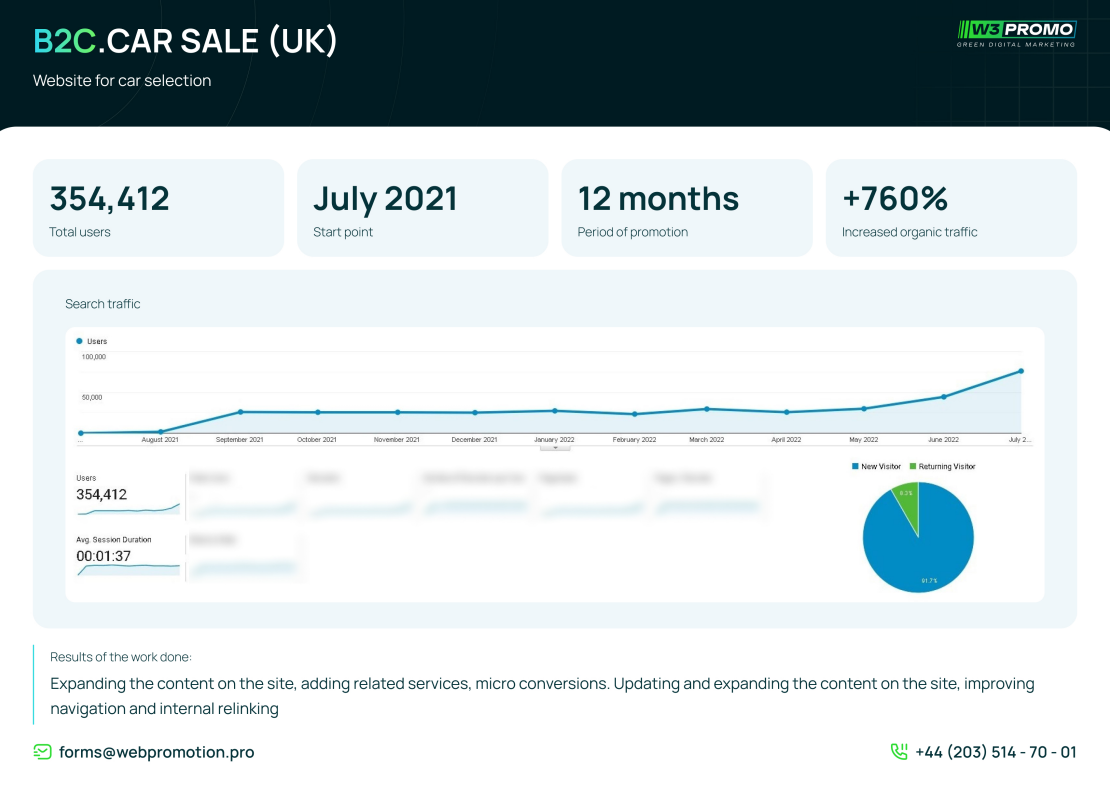The width and height of the screenshot is (1110, 791).
Task: Select the July 2022 peak data point
Action: 1021,371
